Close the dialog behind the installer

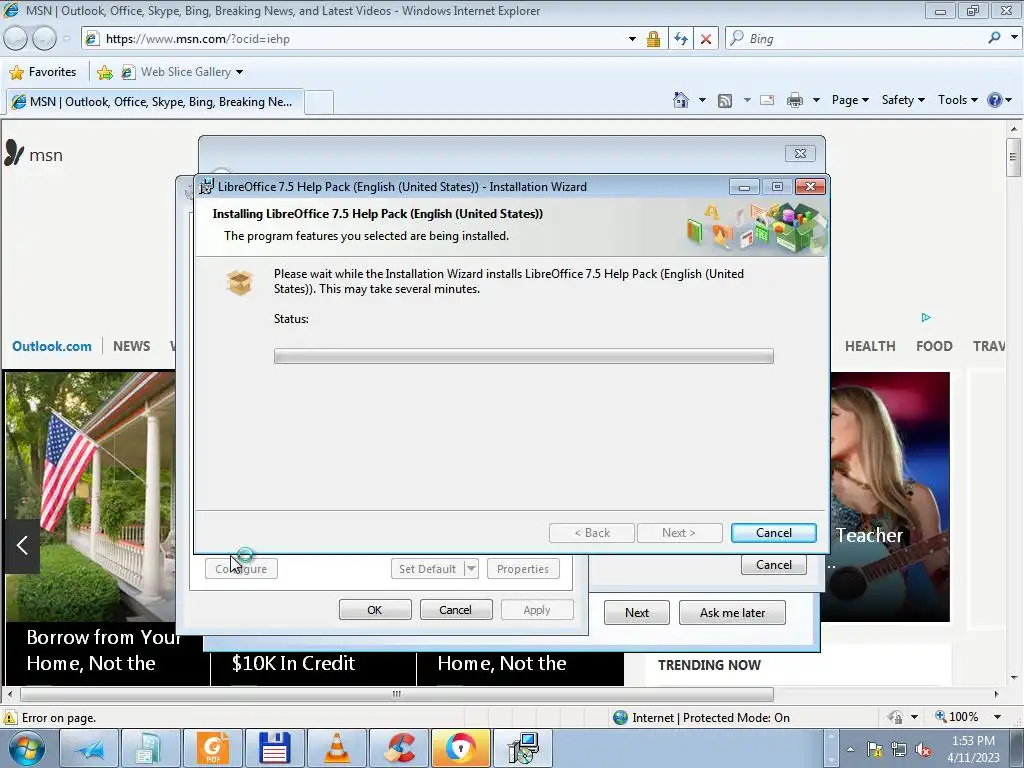pos(799,153)
